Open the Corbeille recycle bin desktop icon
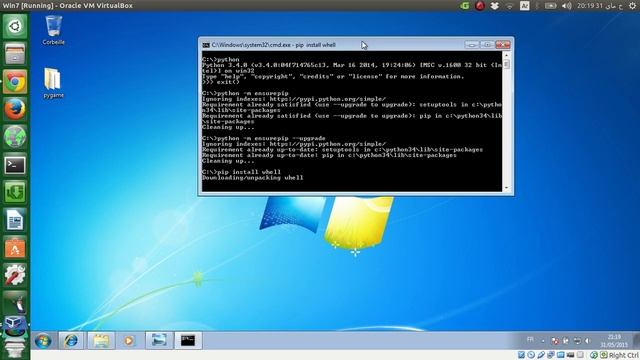This screenshot has width=640, height=360. (53, 29)
